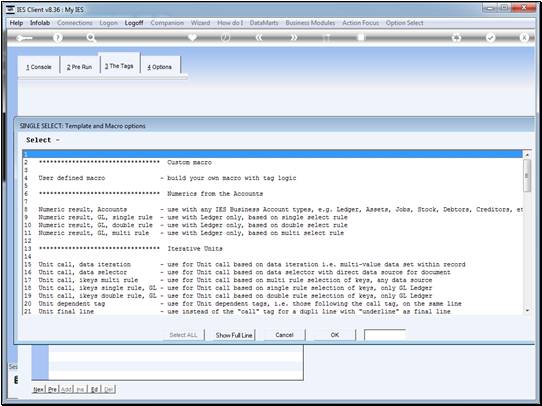
Task: Open the DataMarts menu
Action: 264,23
